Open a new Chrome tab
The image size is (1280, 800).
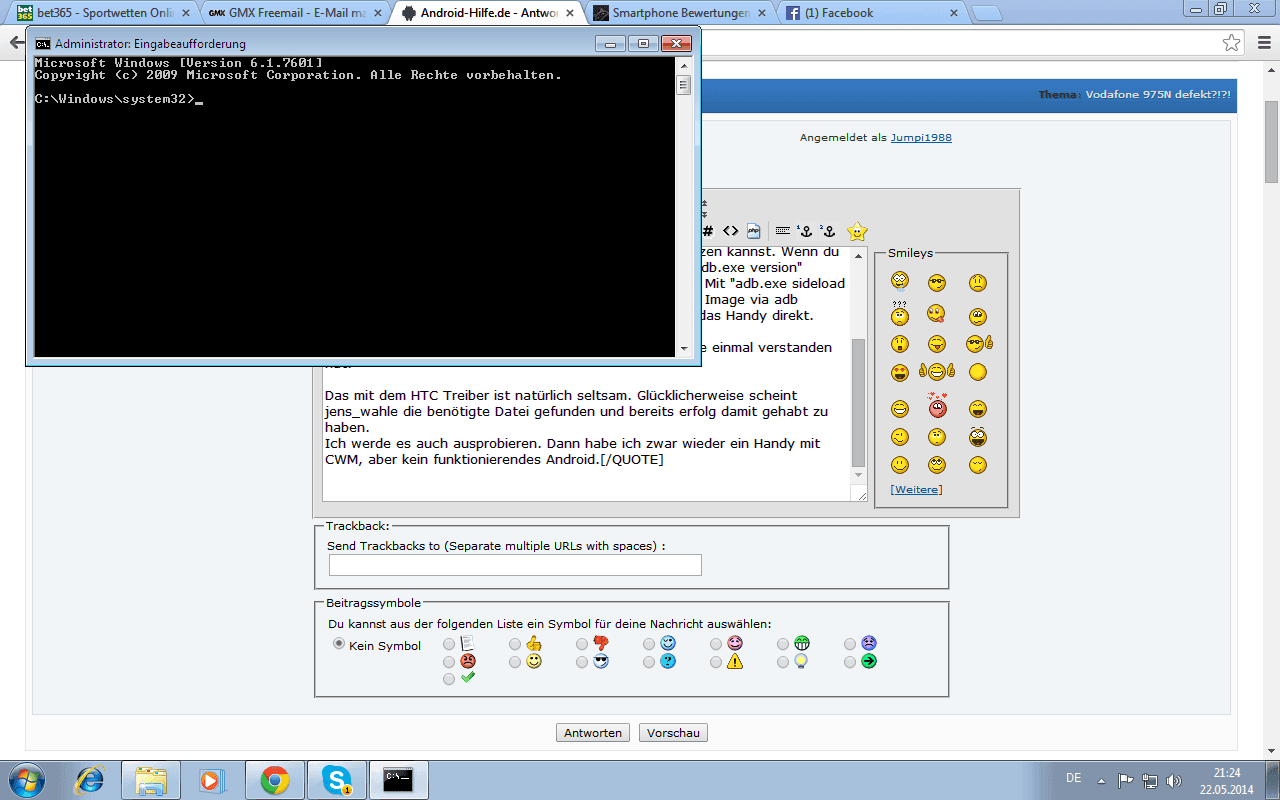click(x=986, y=13)
